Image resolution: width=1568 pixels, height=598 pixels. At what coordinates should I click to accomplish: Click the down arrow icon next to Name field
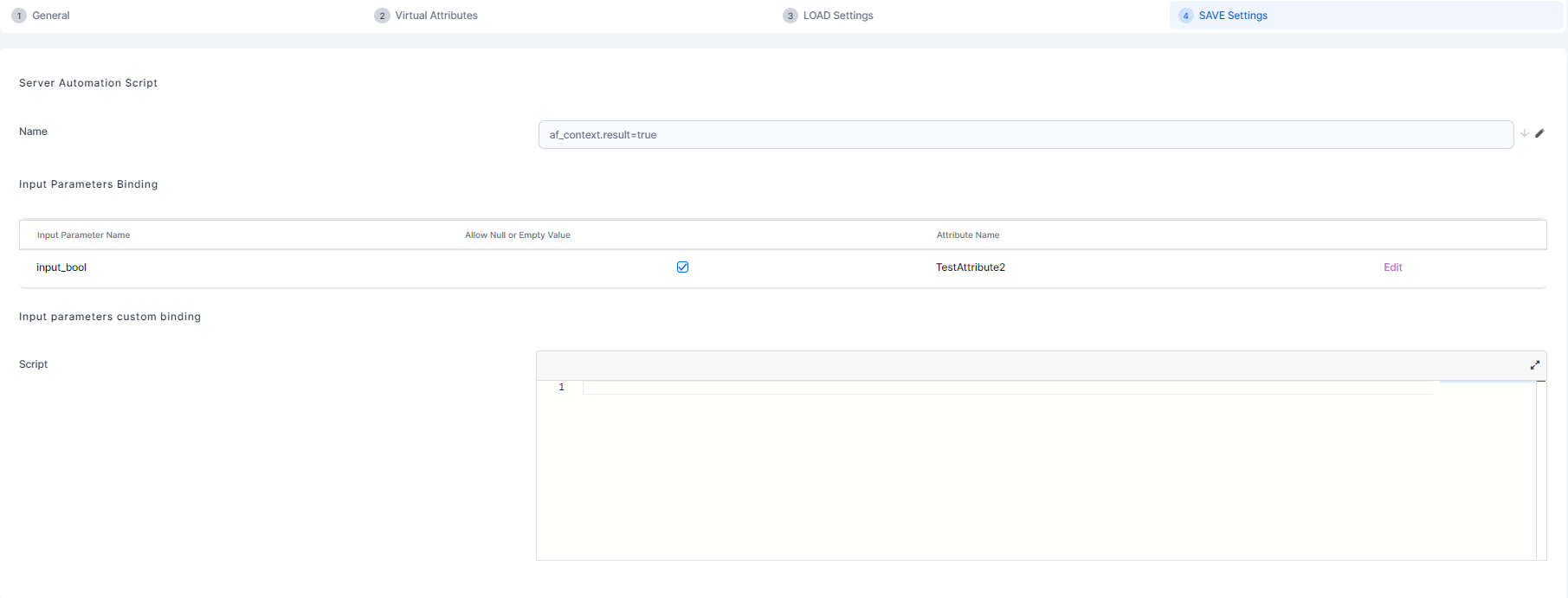coord(1524,133)
